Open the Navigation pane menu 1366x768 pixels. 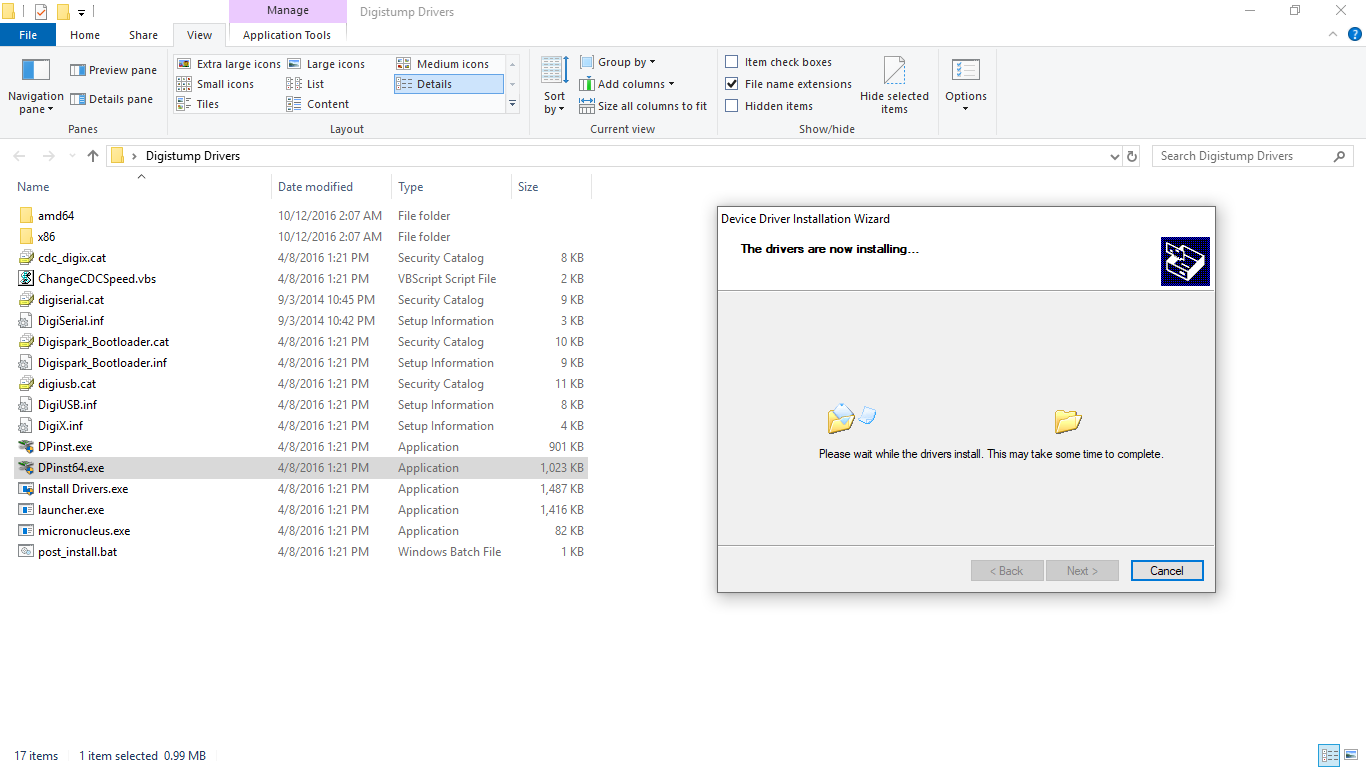[36, 86]
